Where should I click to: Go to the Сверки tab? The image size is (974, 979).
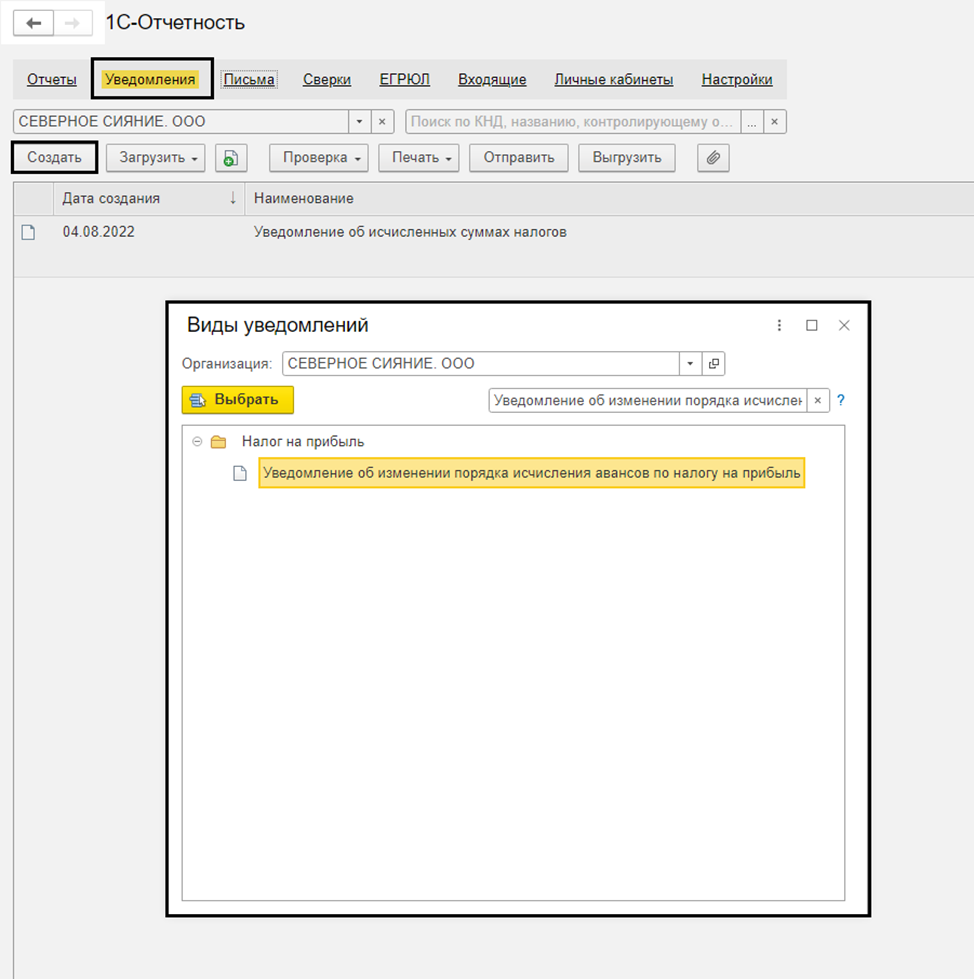327,80
